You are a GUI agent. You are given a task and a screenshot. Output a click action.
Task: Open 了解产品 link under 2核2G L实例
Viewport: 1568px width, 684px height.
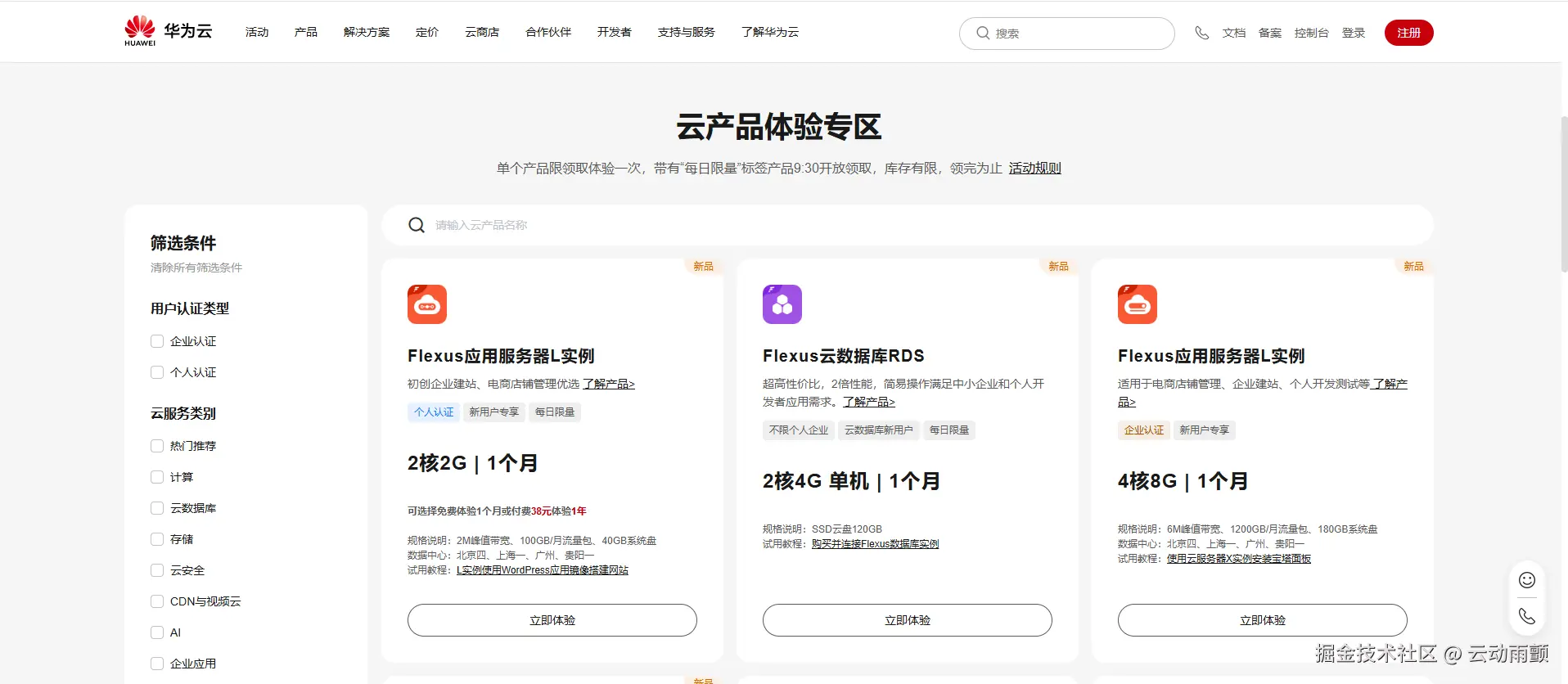coord(609,384)
